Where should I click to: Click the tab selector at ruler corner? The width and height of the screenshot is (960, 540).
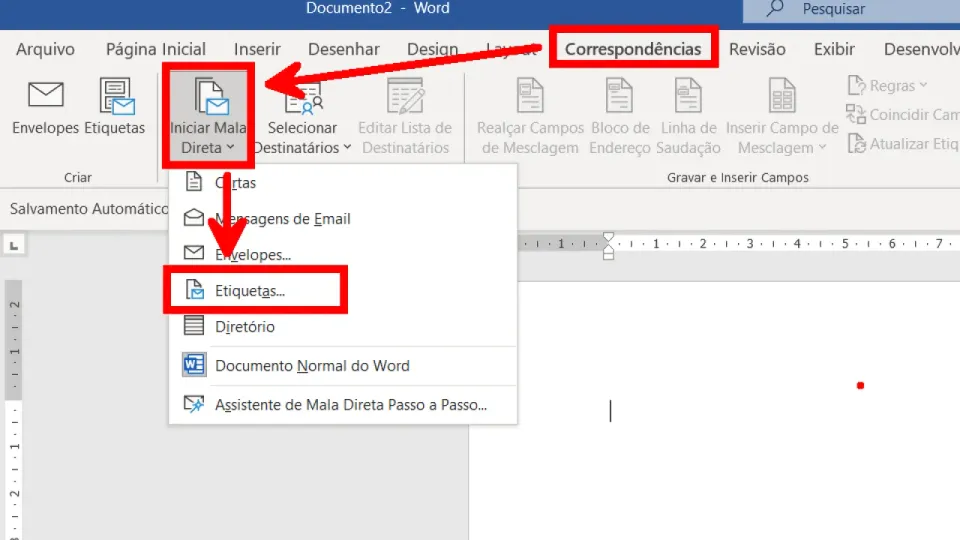tap(14, 246)
